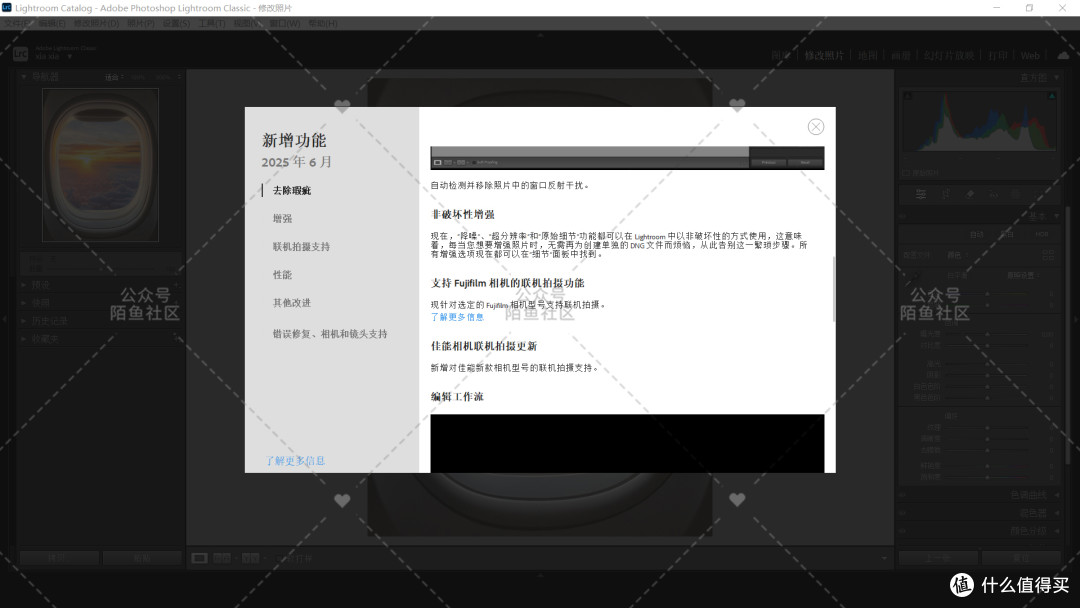
Task: Click 了解更多信息 link under Fujifilm section
Action: (457, 317)
